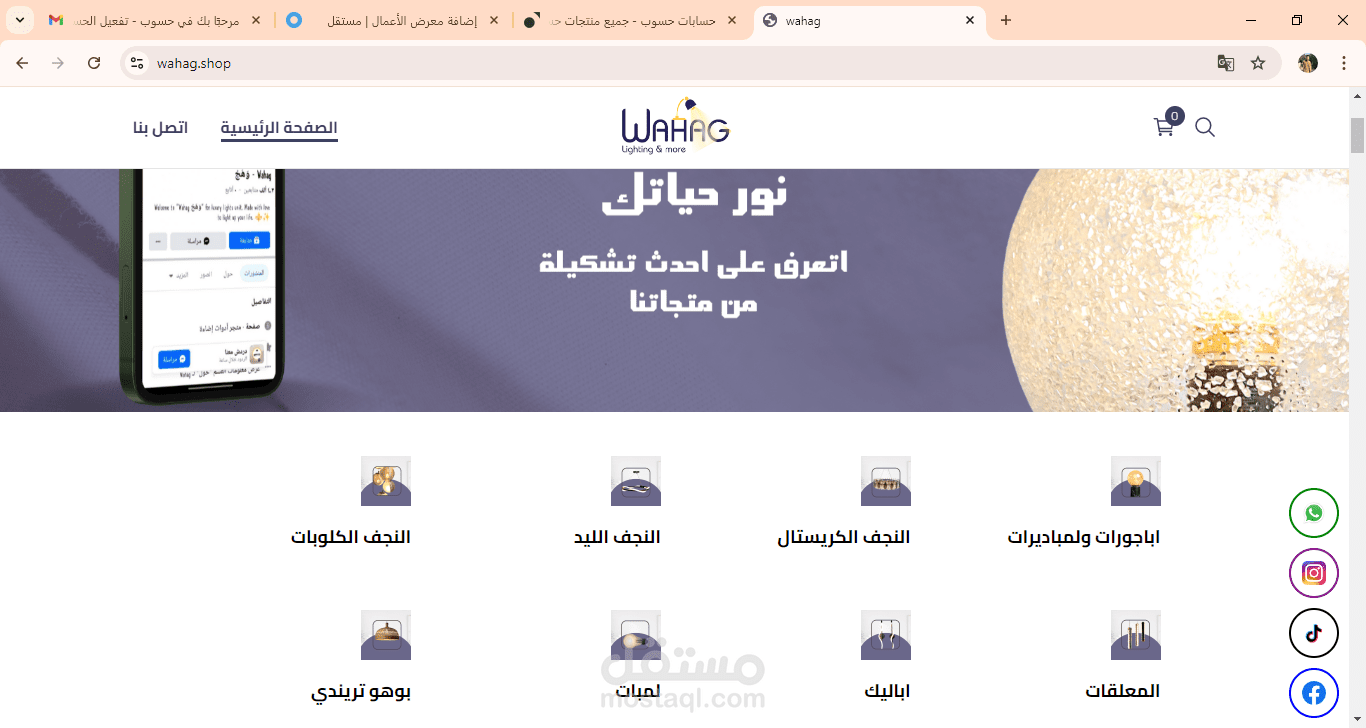1366x728 pixels.
Task: Switch to the Gmail مرحبًا بك في حسوب tab
Action: [x=156, y=20]
